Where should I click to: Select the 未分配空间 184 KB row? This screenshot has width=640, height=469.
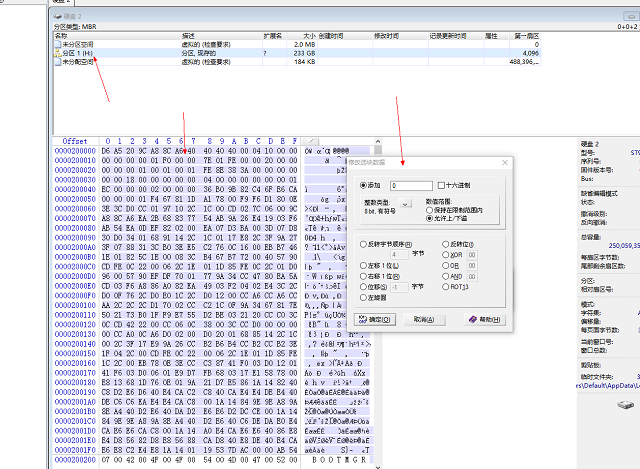(x=297, y=62)
